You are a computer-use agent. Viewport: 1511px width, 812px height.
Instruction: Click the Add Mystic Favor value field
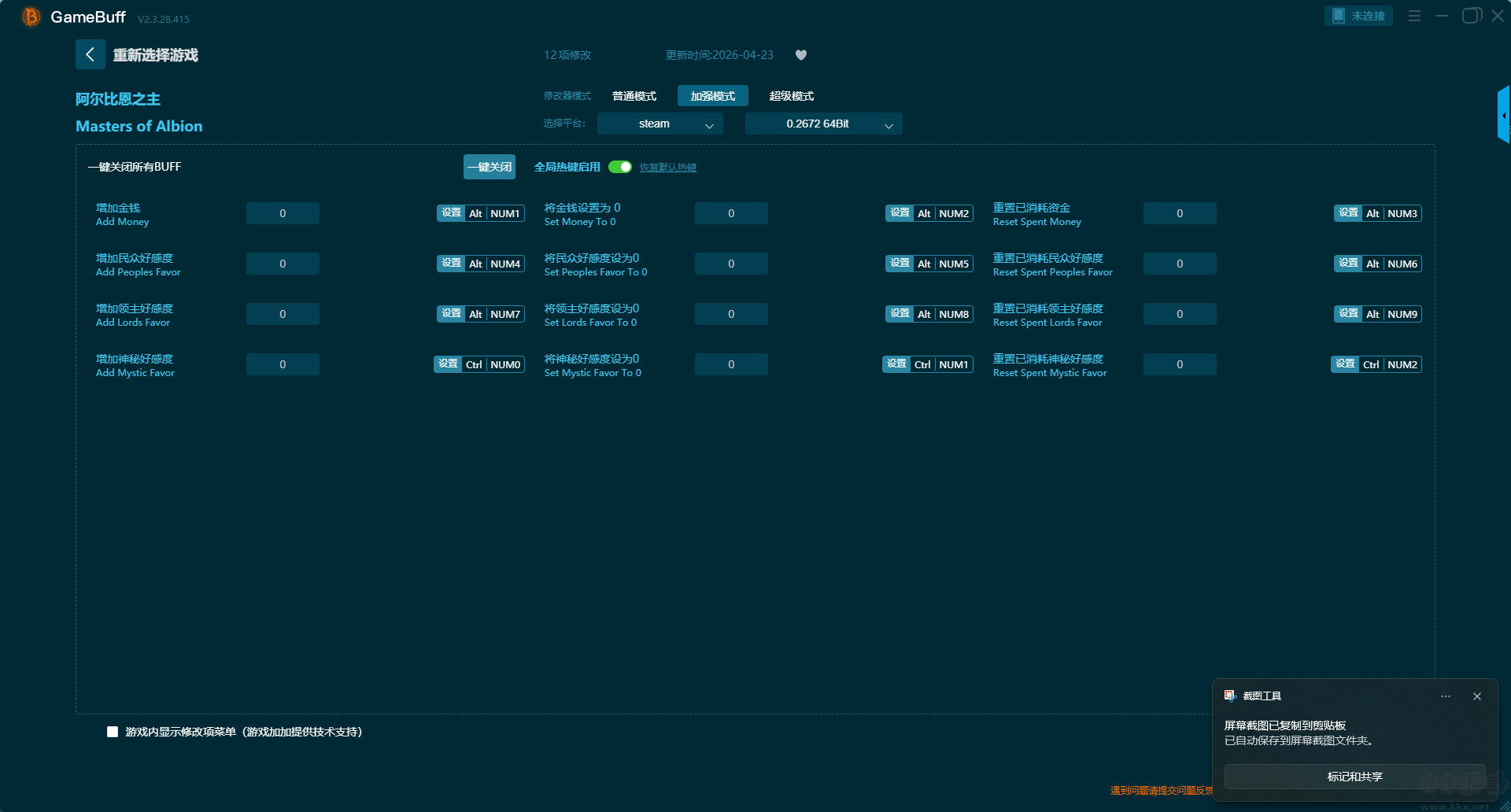[x=283, y=364]
